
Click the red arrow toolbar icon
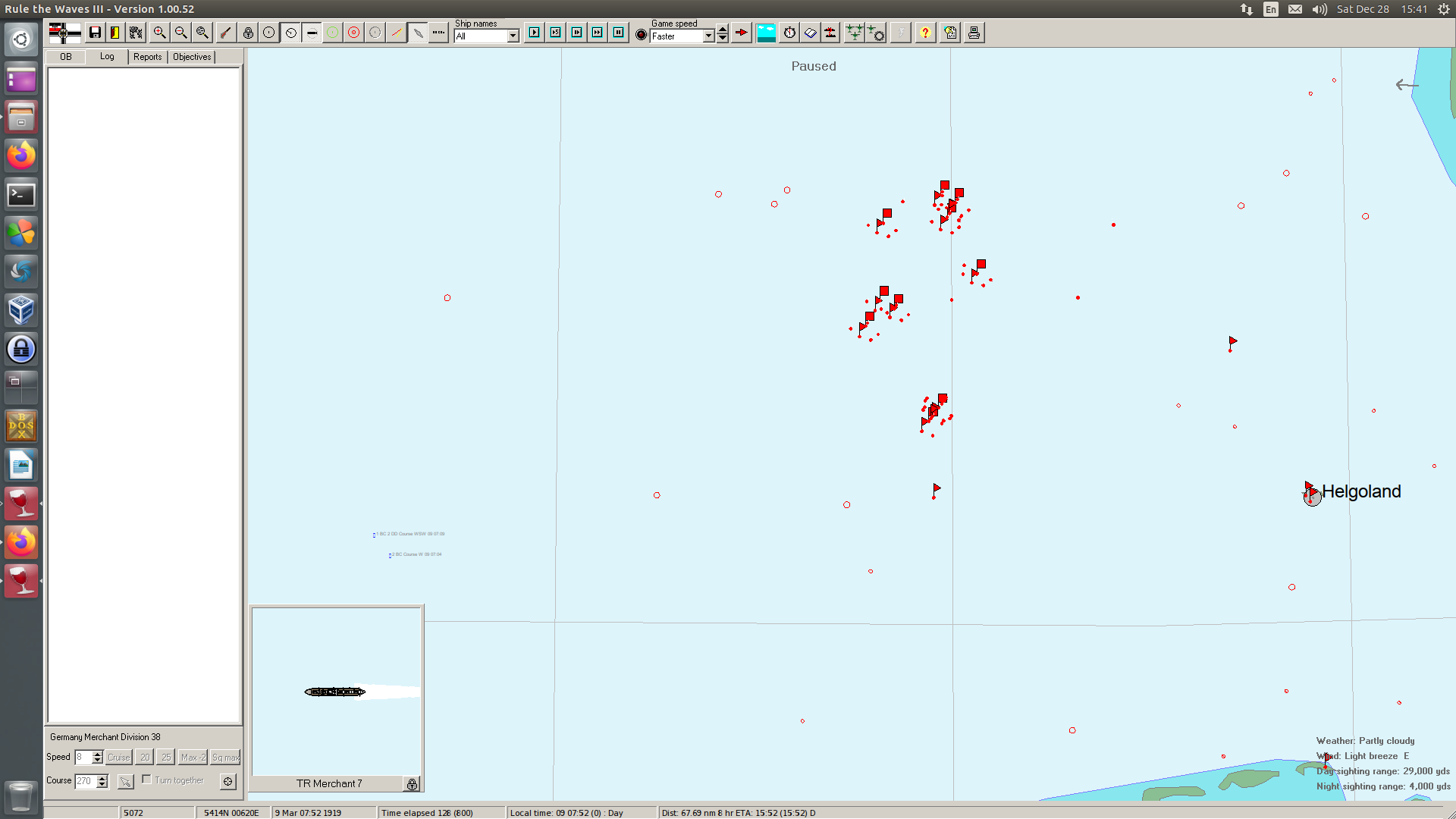click(x=742, y=33)
